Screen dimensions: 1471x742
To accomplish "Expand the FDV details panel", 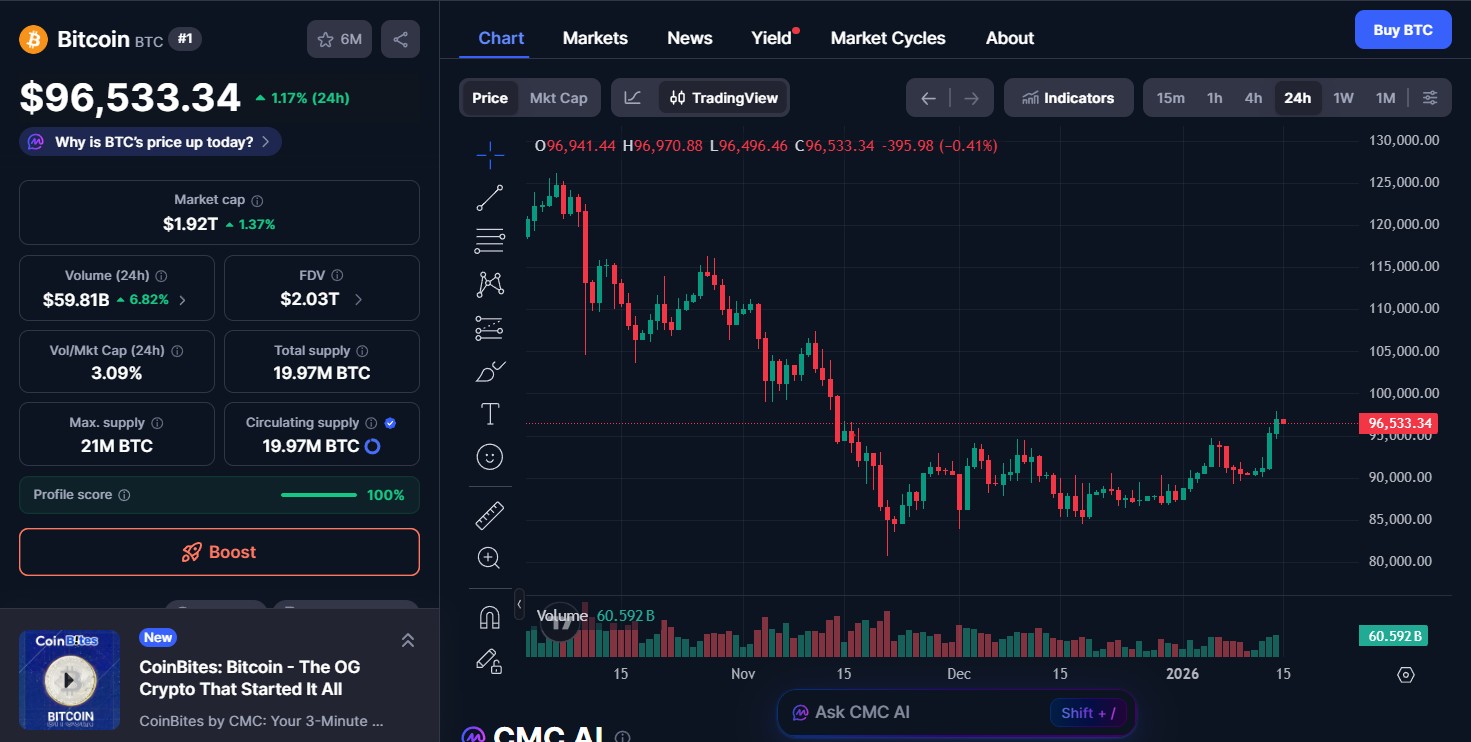I will pyautogui.click(x=322, y=288).
